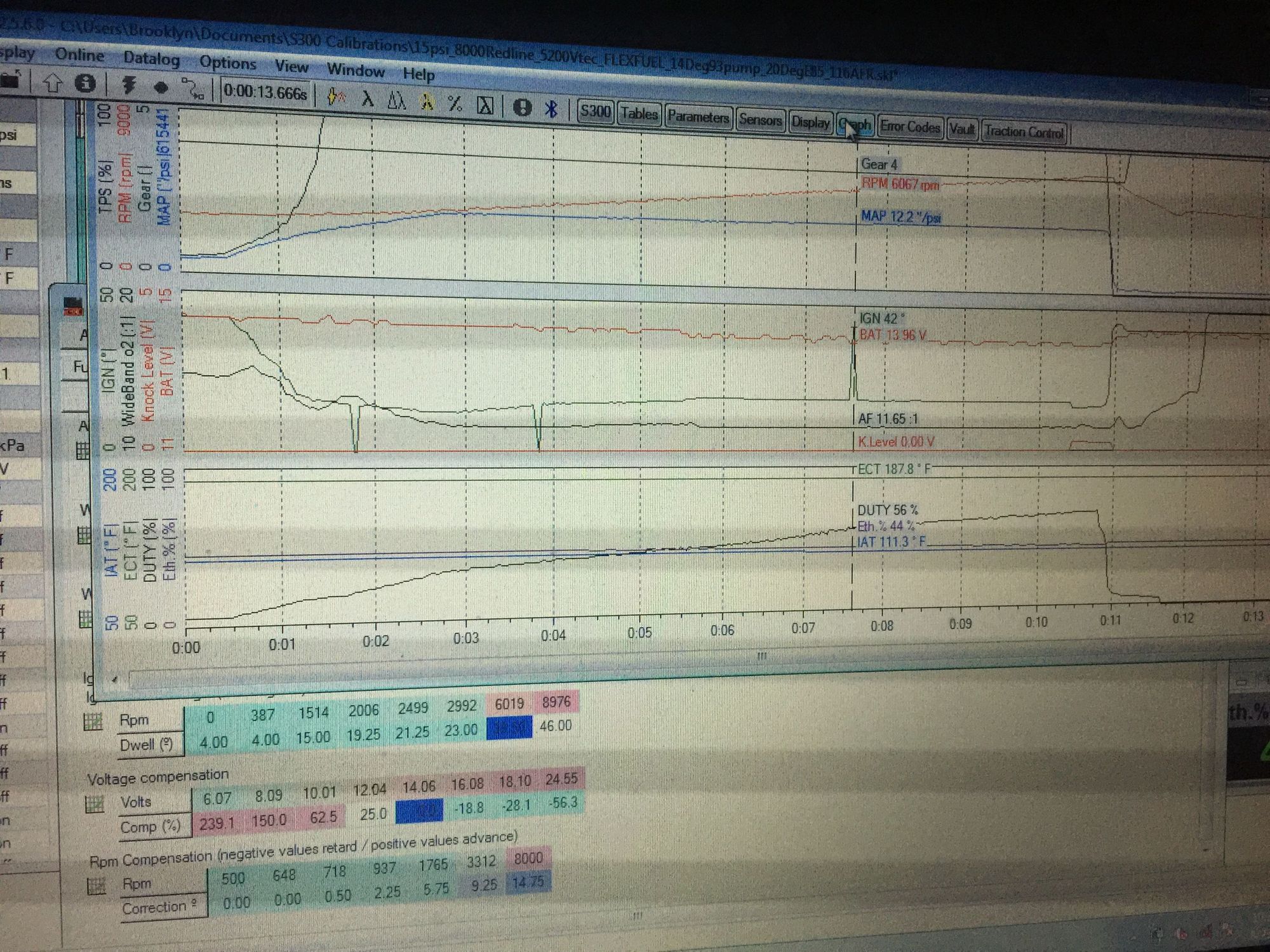
Task: Click the upload arrow toolbar icon
Action: 53,83
